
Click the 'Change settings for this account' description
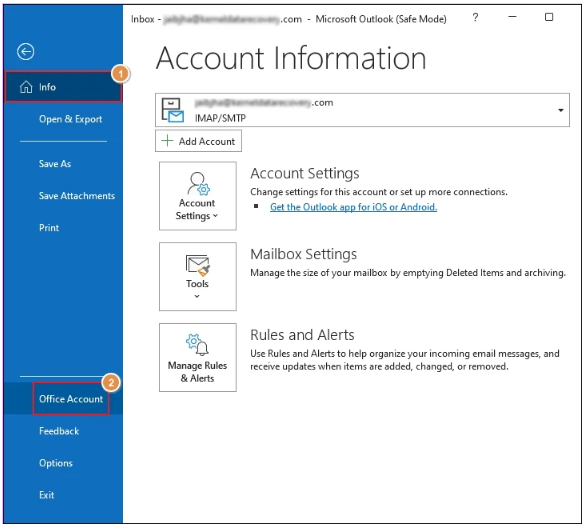(x=379, y=192)
